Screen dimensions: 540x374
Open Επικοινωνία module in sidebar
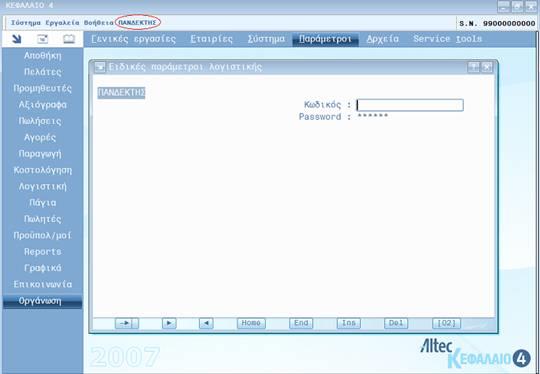[x=43, y=284]
